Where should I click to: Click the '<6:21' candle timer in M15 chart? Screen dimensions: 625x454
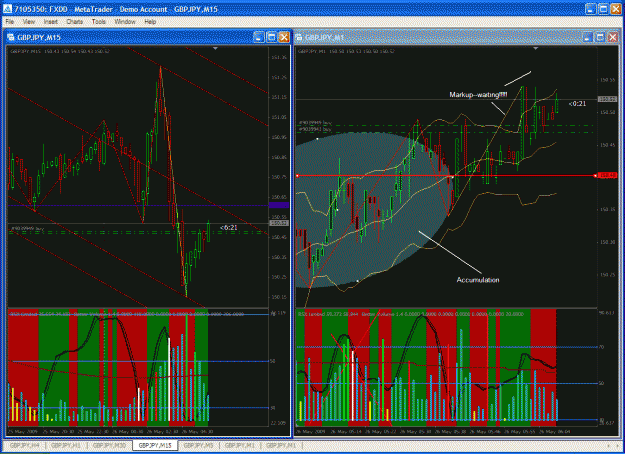pyautogui.click(x=228, y=228)
